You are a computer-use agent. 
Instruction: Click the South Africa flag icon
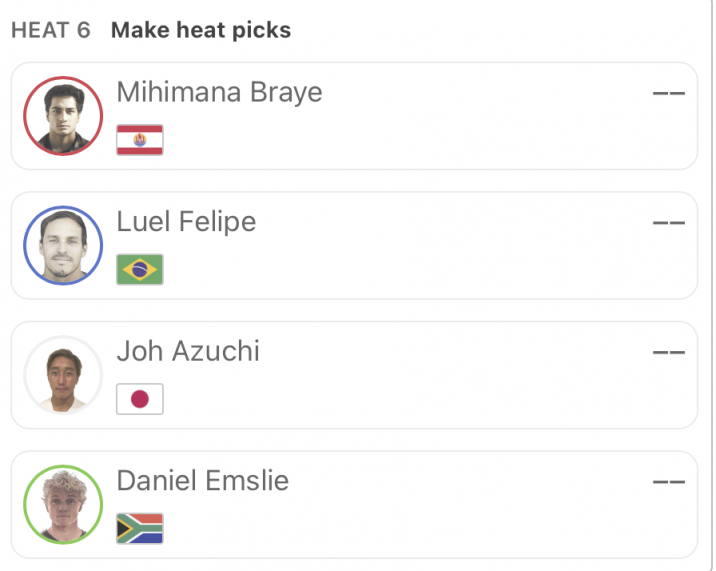pos(140,529)
